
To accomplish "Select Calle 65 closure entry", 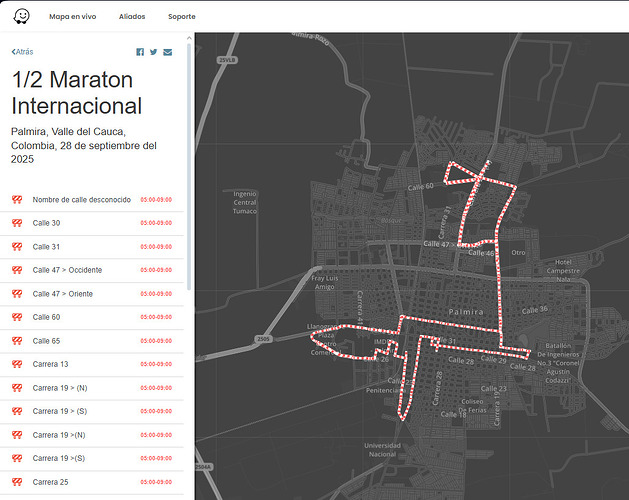I will click(x=47, y=341).
